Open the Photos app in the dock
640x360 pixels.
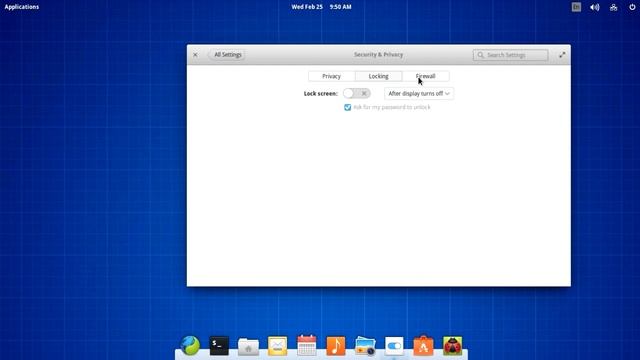365,346
